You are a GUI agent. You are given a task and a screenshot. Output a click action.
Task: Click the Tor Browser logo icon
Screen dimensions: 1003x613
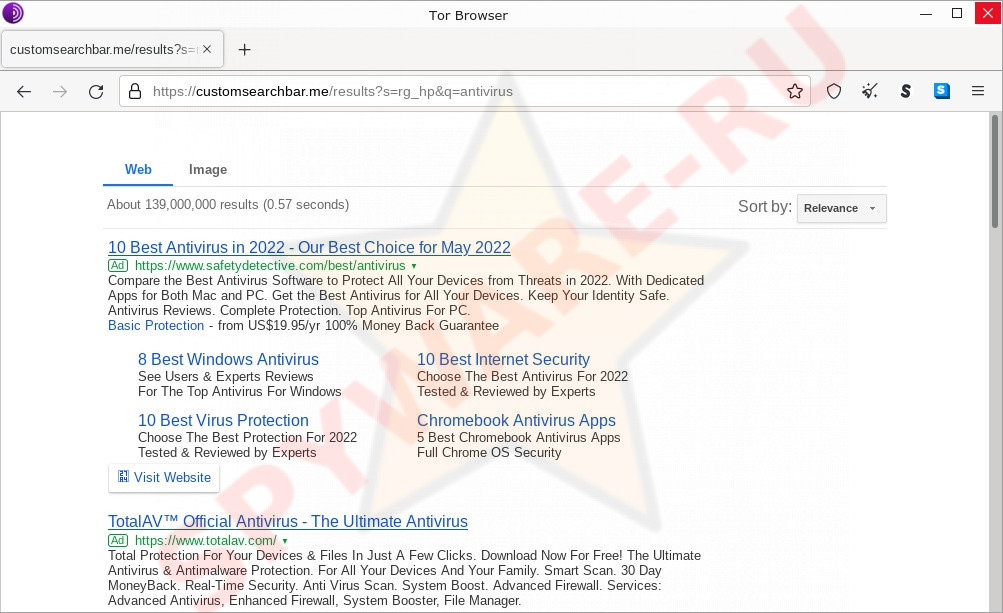(x=13, y=13)
